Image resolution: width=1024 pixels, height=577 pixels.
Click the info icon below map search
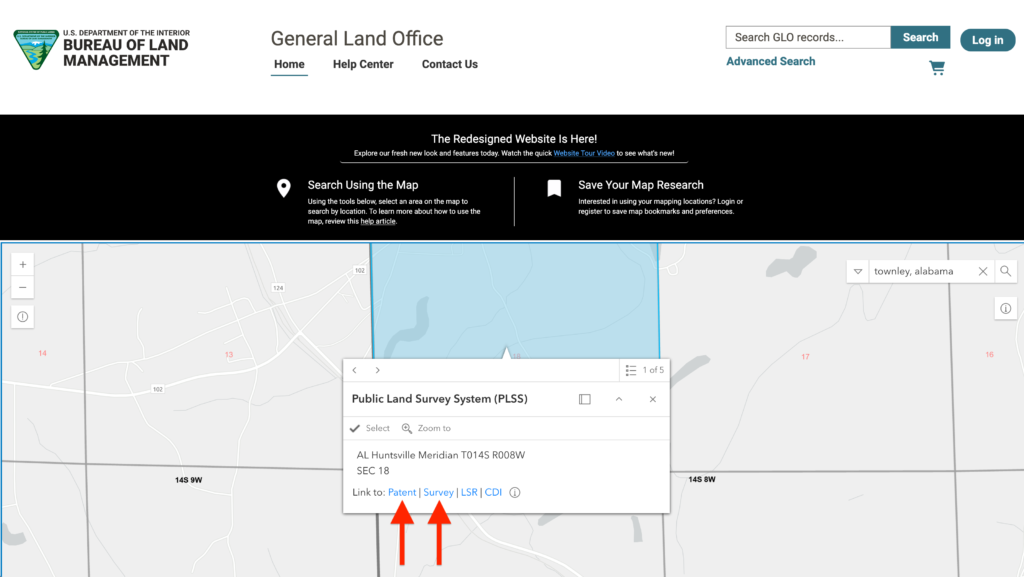[x=1005, y=308]
